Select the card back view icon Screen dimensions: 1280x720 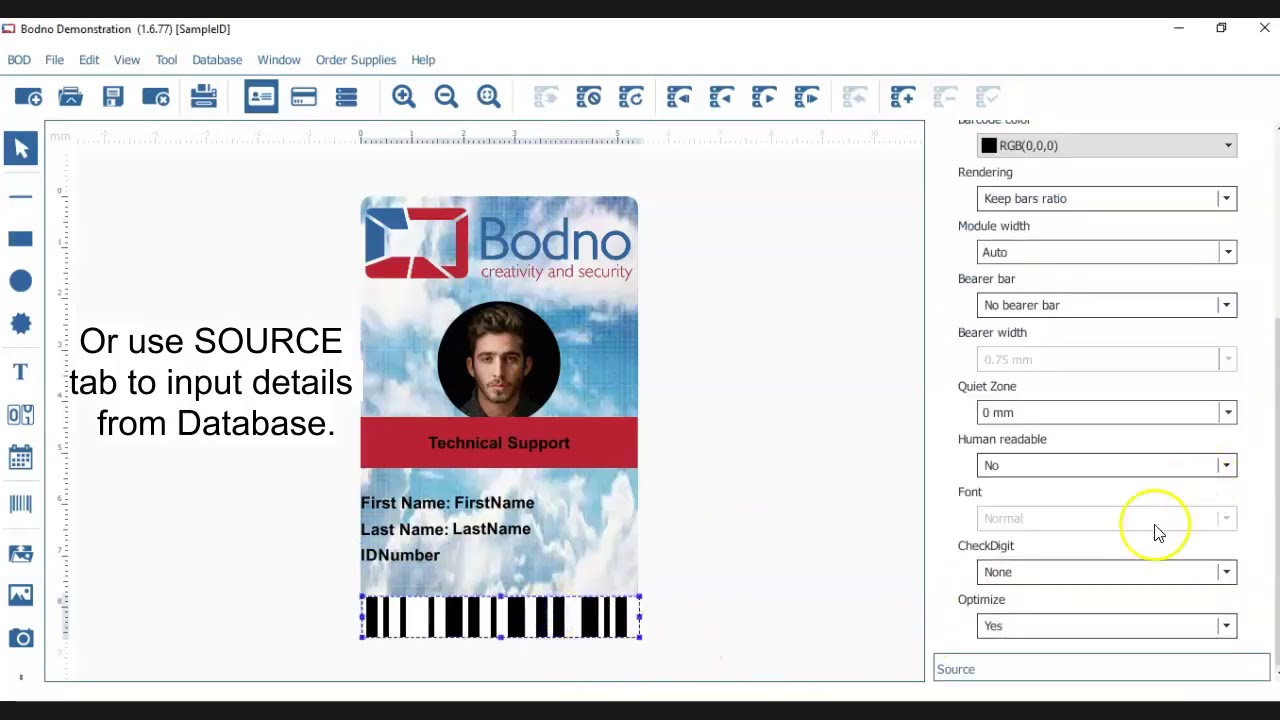(x=304, y=97)
